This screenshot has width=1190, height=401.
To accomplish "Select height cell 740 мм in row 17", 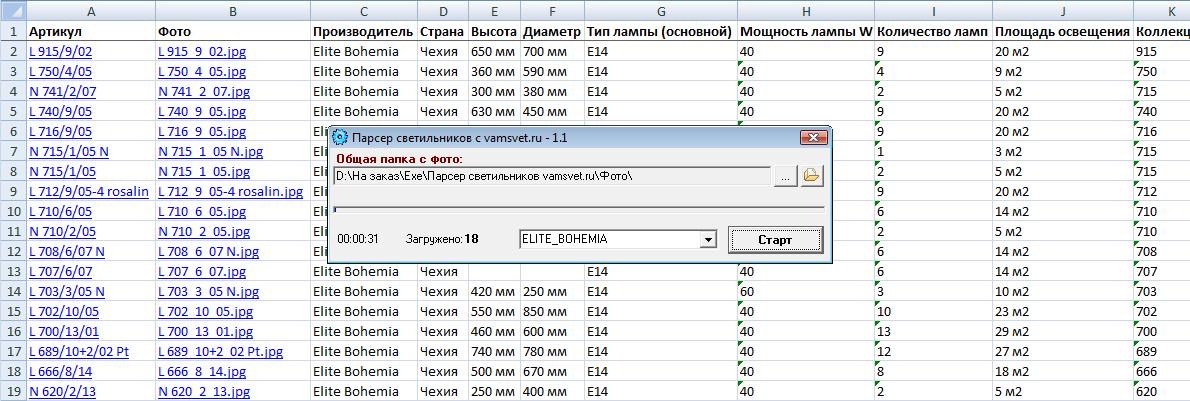I will pyautogui.click(x=494, y=352).
